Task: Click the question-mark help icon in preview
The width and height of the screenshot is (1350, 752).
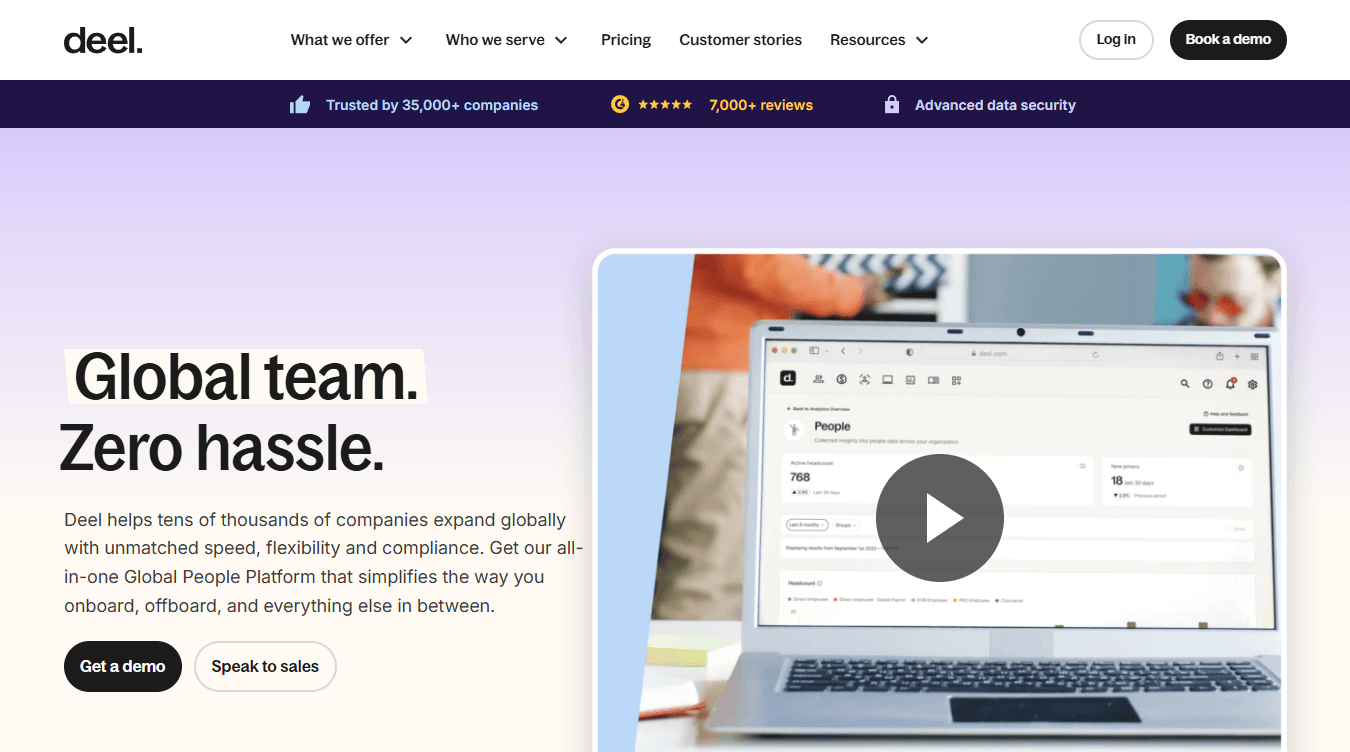Action: [x=1208, y=384]
